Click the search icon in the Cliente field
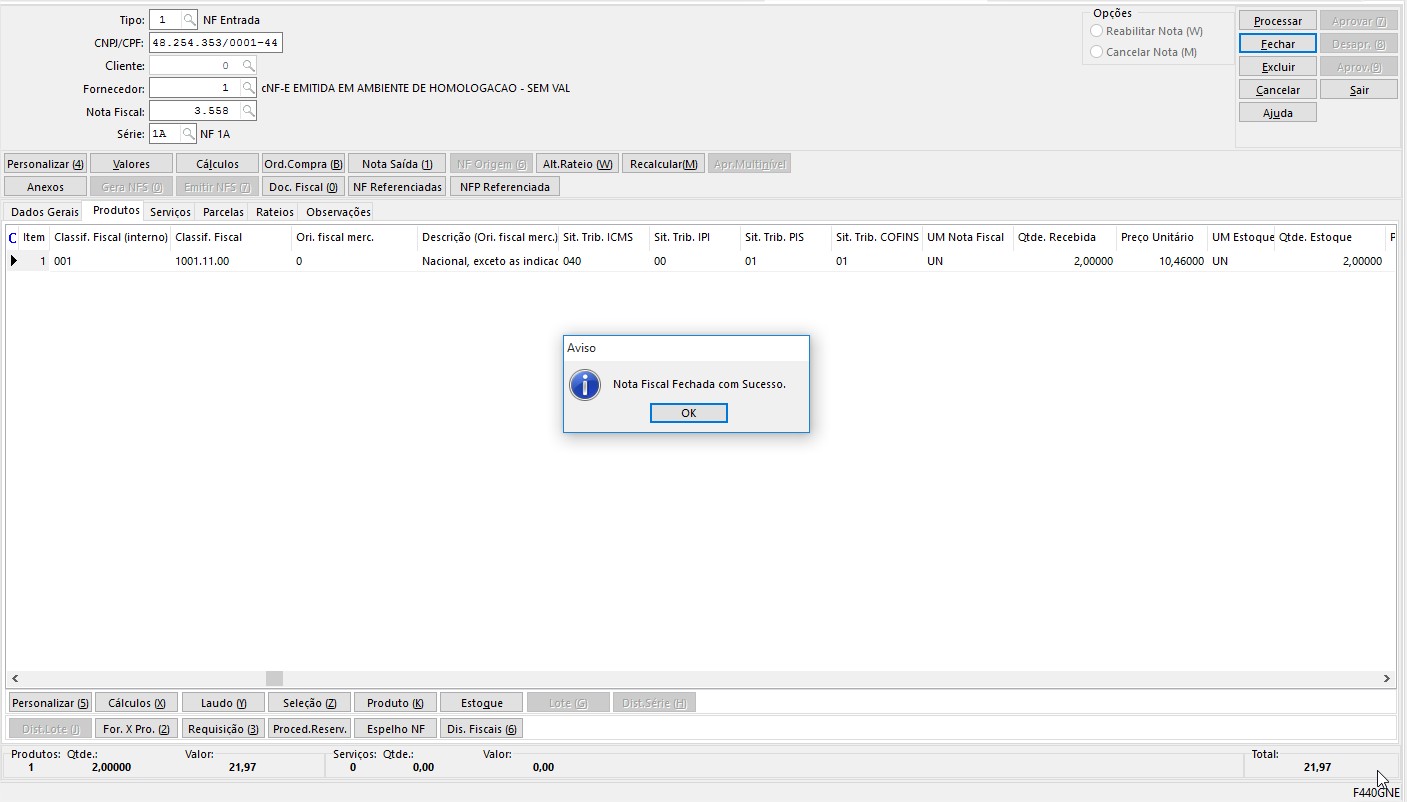 point(248,66)
